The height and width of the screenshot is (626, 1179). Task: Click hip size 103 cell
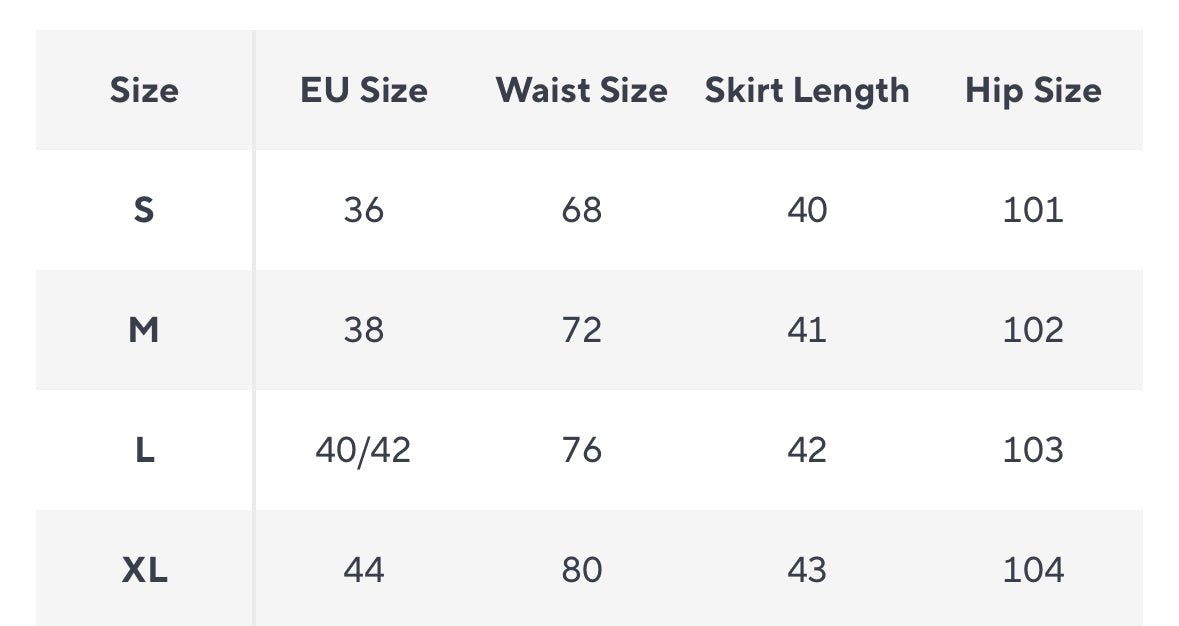point(1033,450)
